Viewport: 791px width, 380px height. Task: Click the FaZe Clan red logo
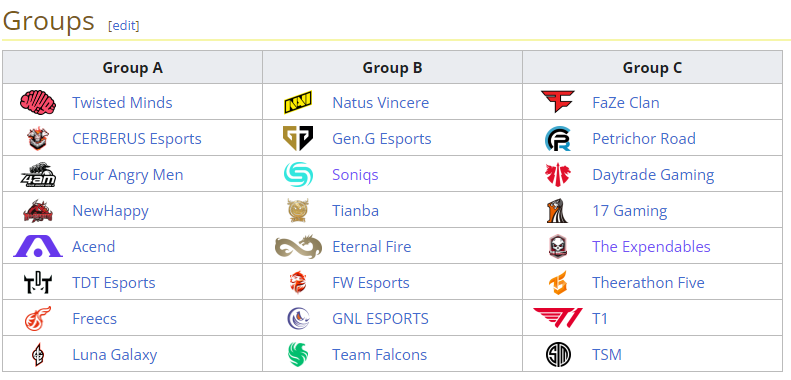558,102
